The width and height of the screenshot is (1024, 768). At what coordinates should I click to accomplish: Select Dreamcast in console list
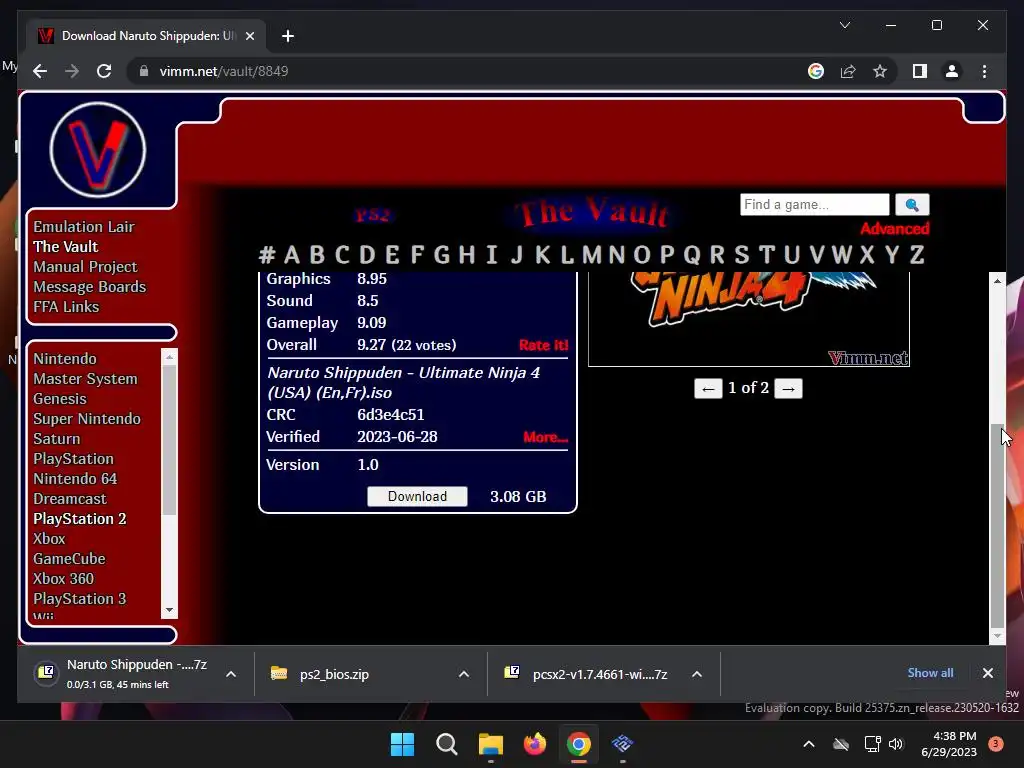pos(70,498)
